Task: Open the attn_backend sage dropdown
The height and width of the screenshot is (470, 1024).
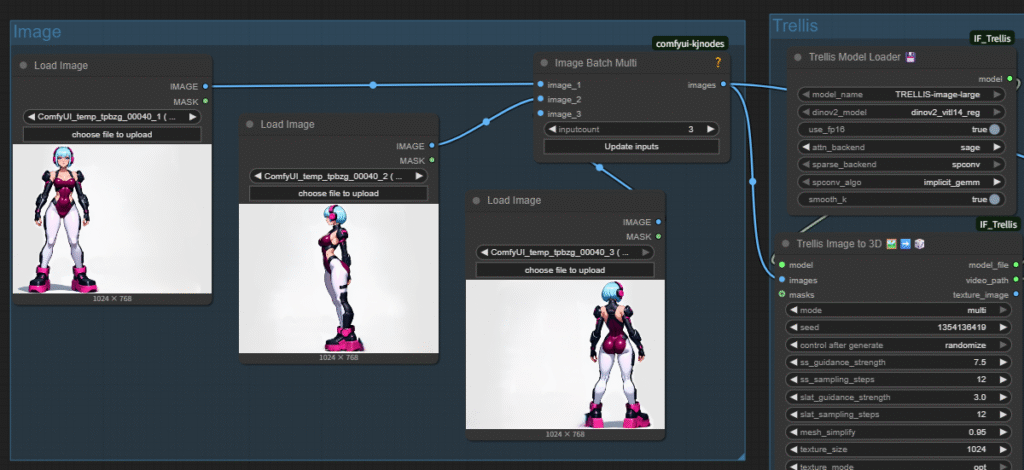Action: coord(904,146)
